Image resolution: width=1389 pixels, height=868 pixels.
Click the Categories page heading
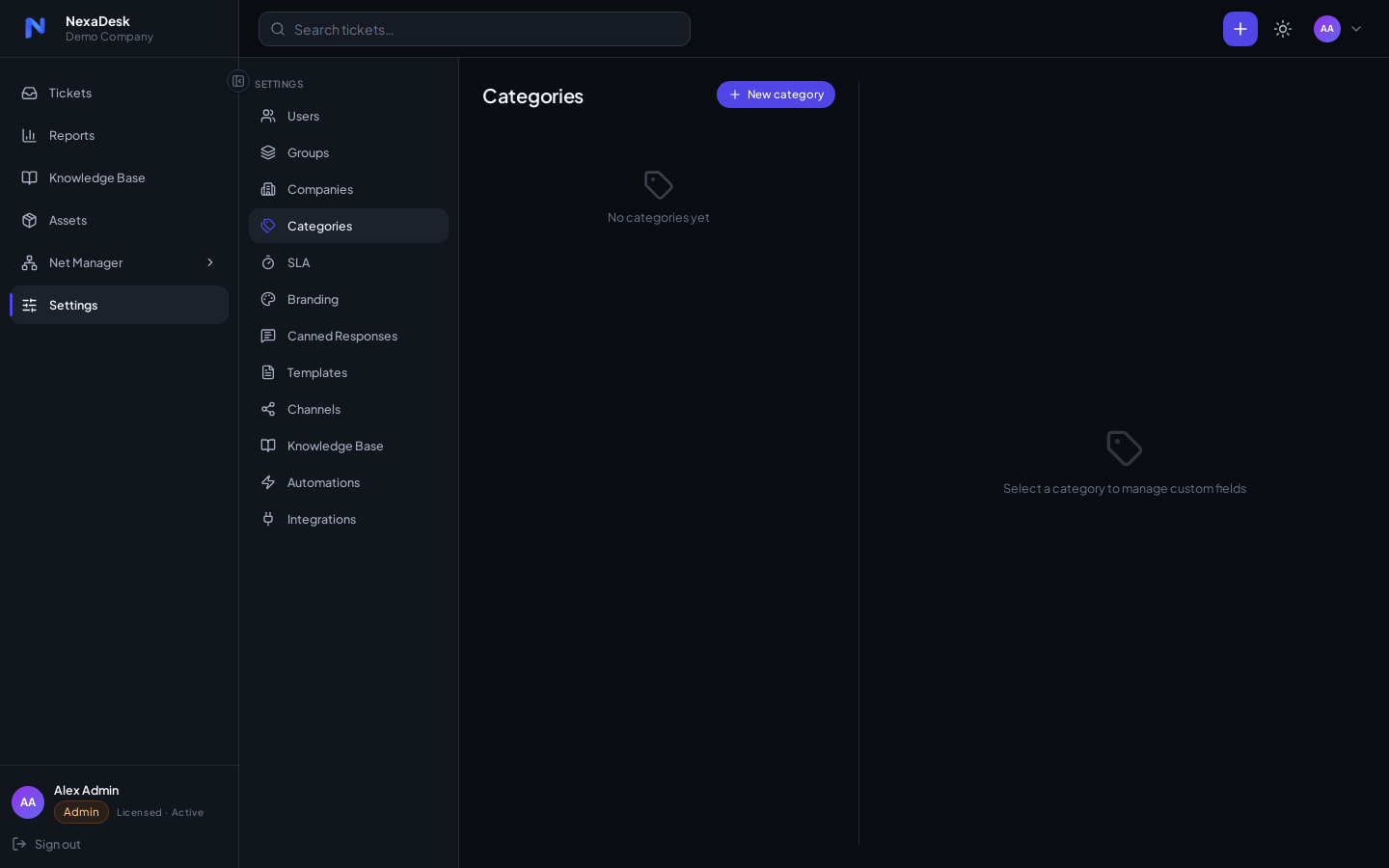click(532, 95)
